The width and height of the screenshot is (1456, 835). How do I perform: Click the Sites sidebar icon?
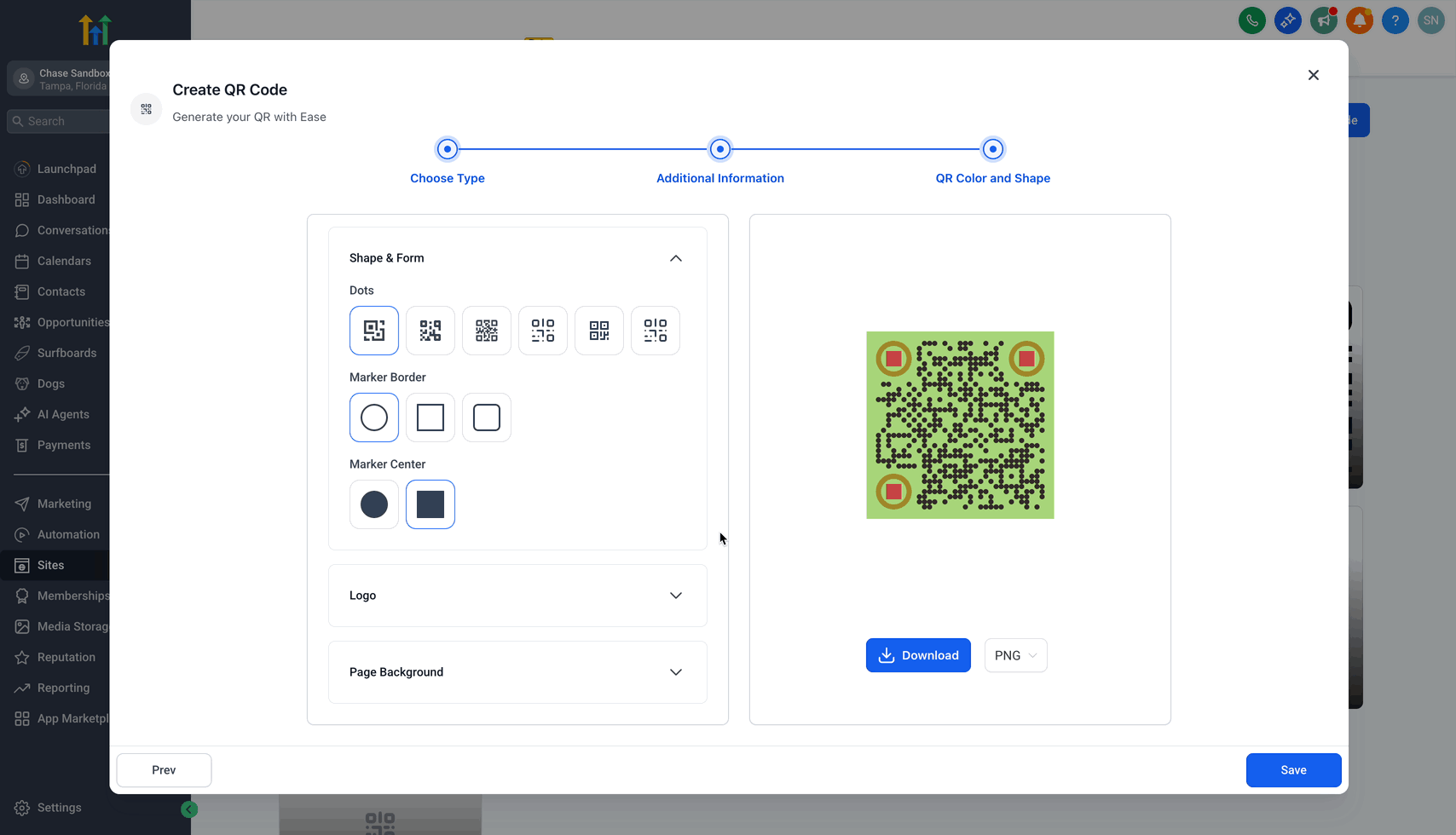[22, 565]
